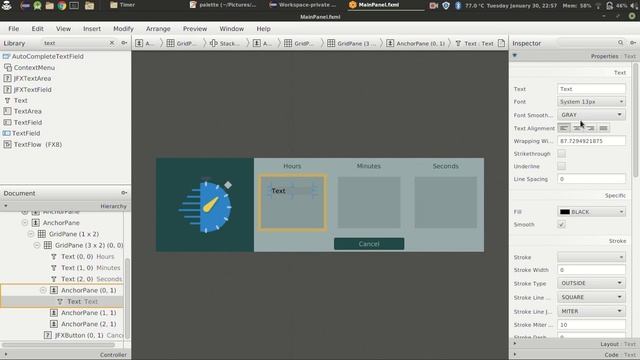Viewport: 640px width, 360px height.
Task: Open the Preview menu
Action: click(195, 29)
